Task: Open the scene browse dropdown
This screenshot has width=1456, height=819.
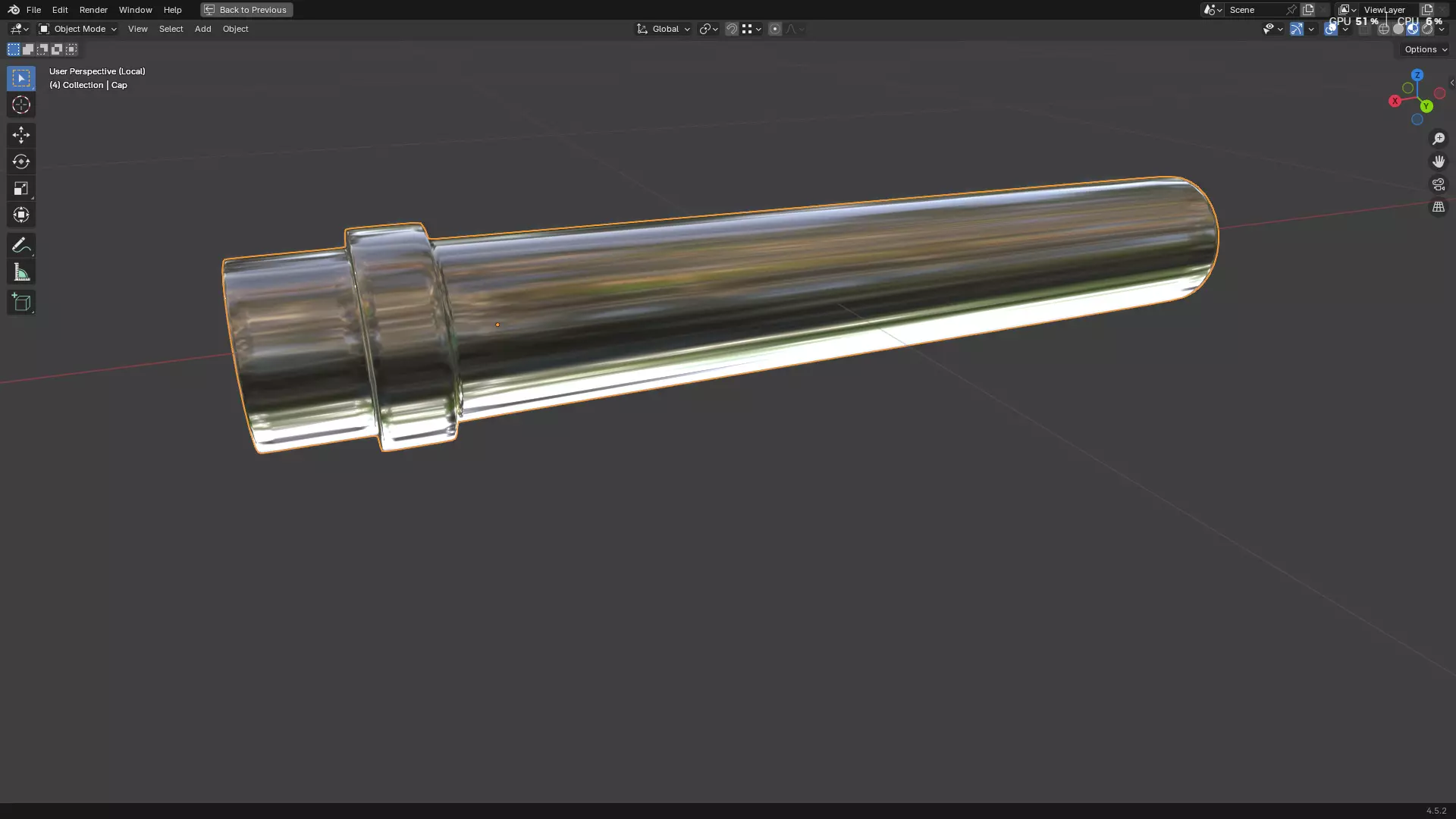Action: pos(1213,10)
